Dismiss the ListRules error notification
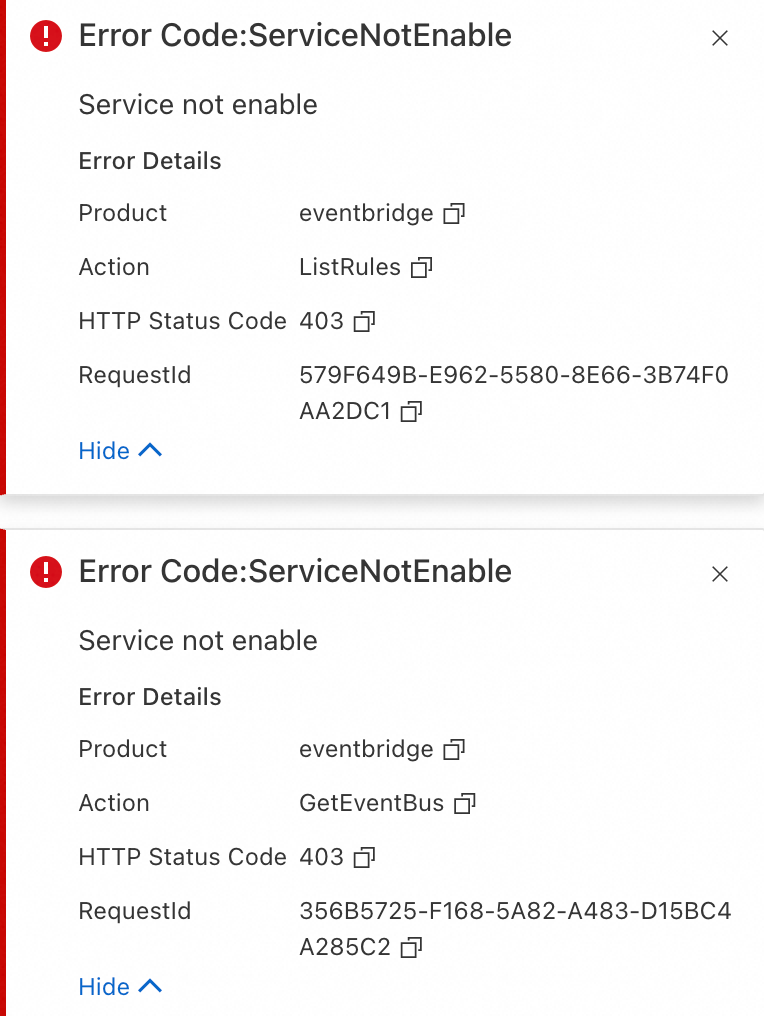Image resolution: width=764 pixels, height=1016 pixels. tap(719, 38)
